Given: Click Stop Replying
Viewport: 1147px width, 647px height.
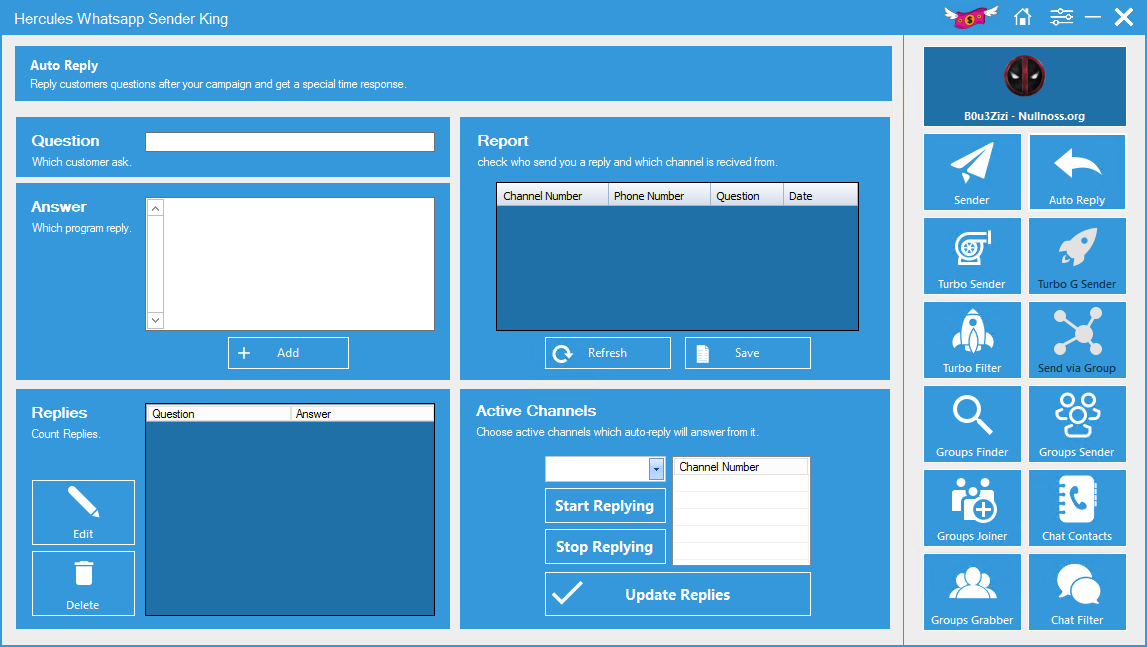Looking at the screenshot, I should [x=605, y=547].
